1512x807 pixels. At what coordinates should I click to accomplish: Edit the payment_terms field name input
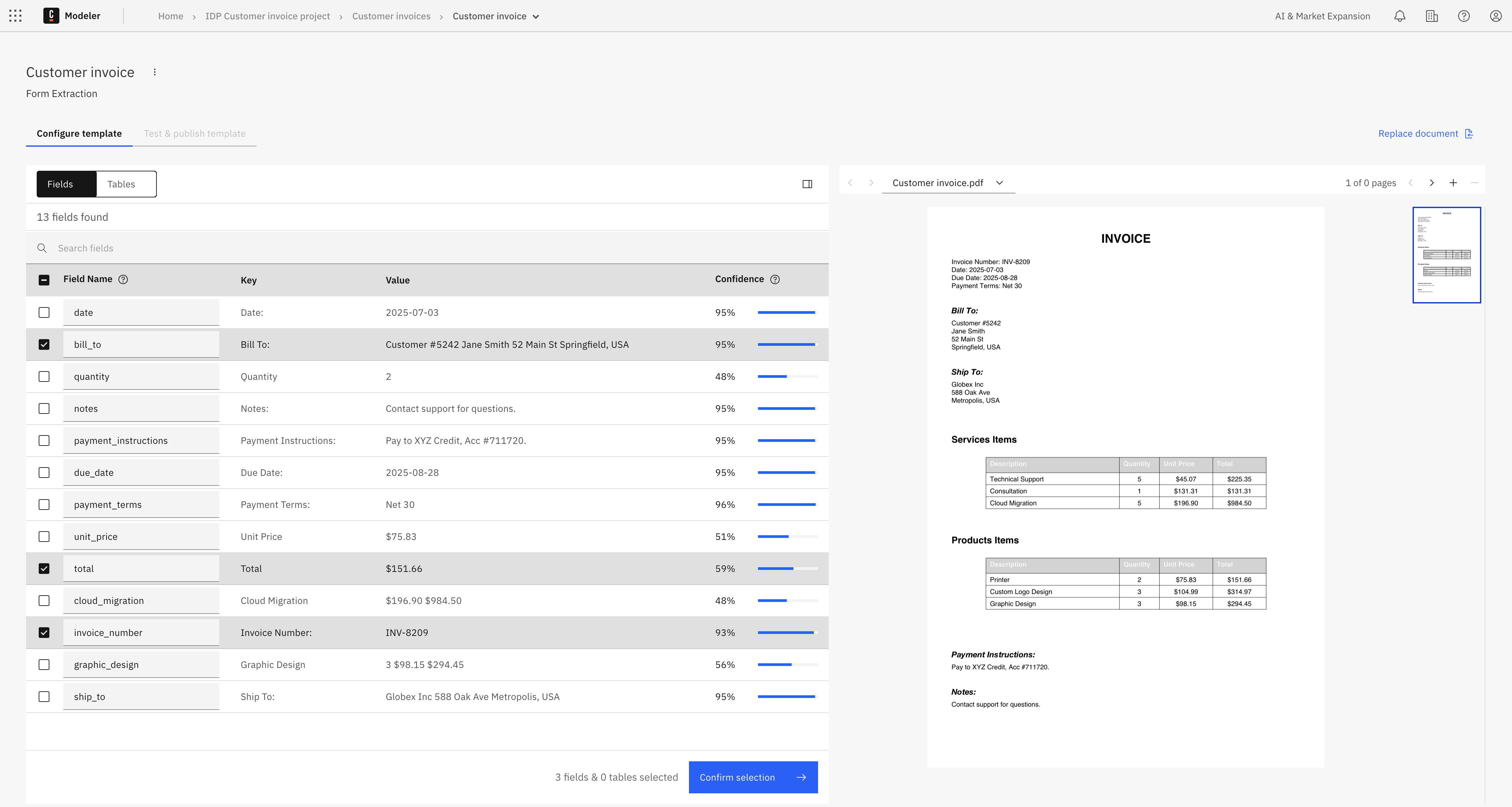click(141, 504)
